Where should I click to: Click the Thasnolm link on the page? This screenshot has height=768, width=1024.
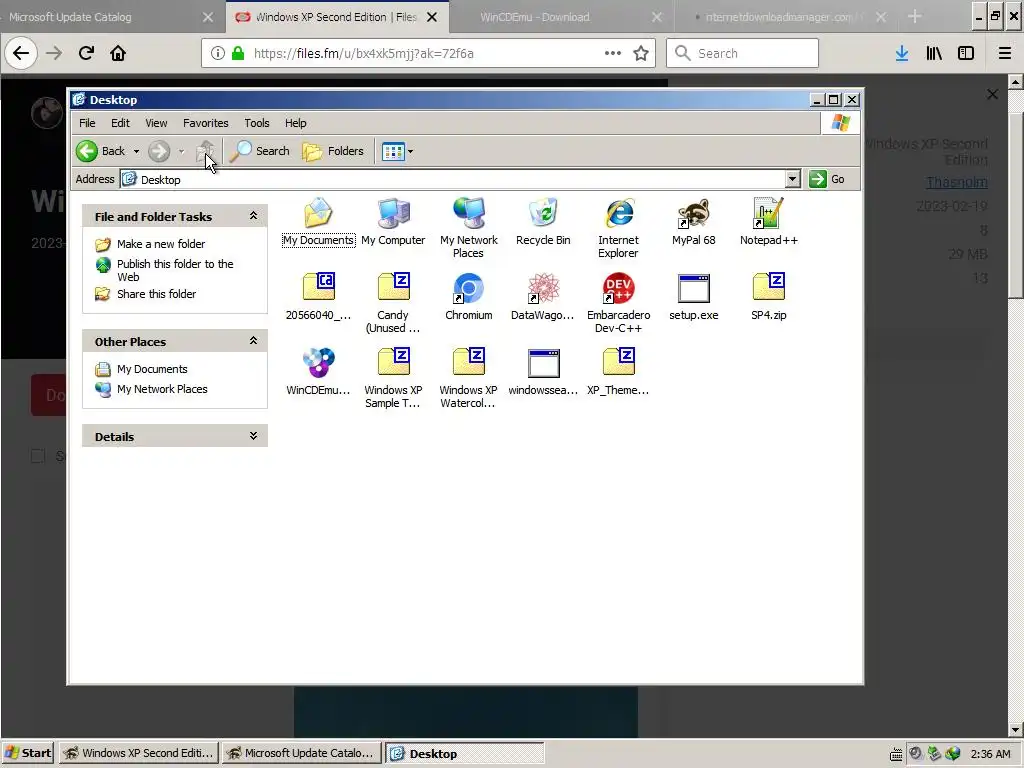pos(956,182)
